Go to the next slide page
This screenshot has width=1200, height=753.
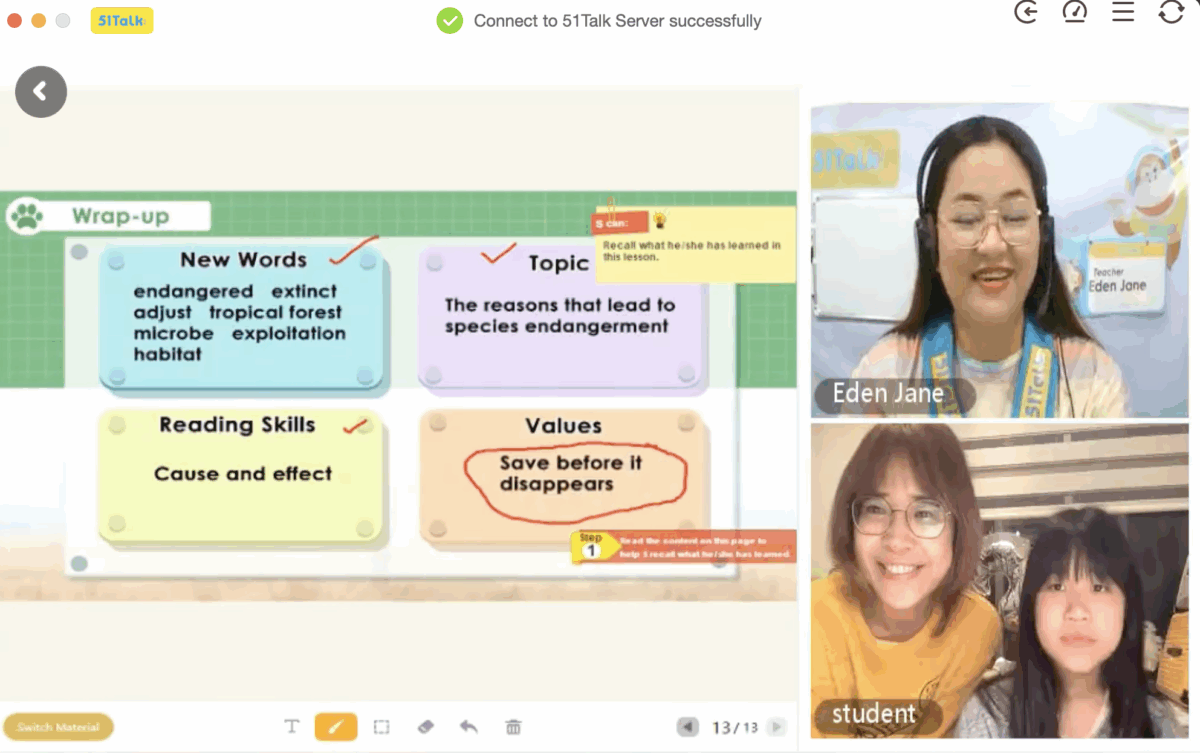[776, 727]
